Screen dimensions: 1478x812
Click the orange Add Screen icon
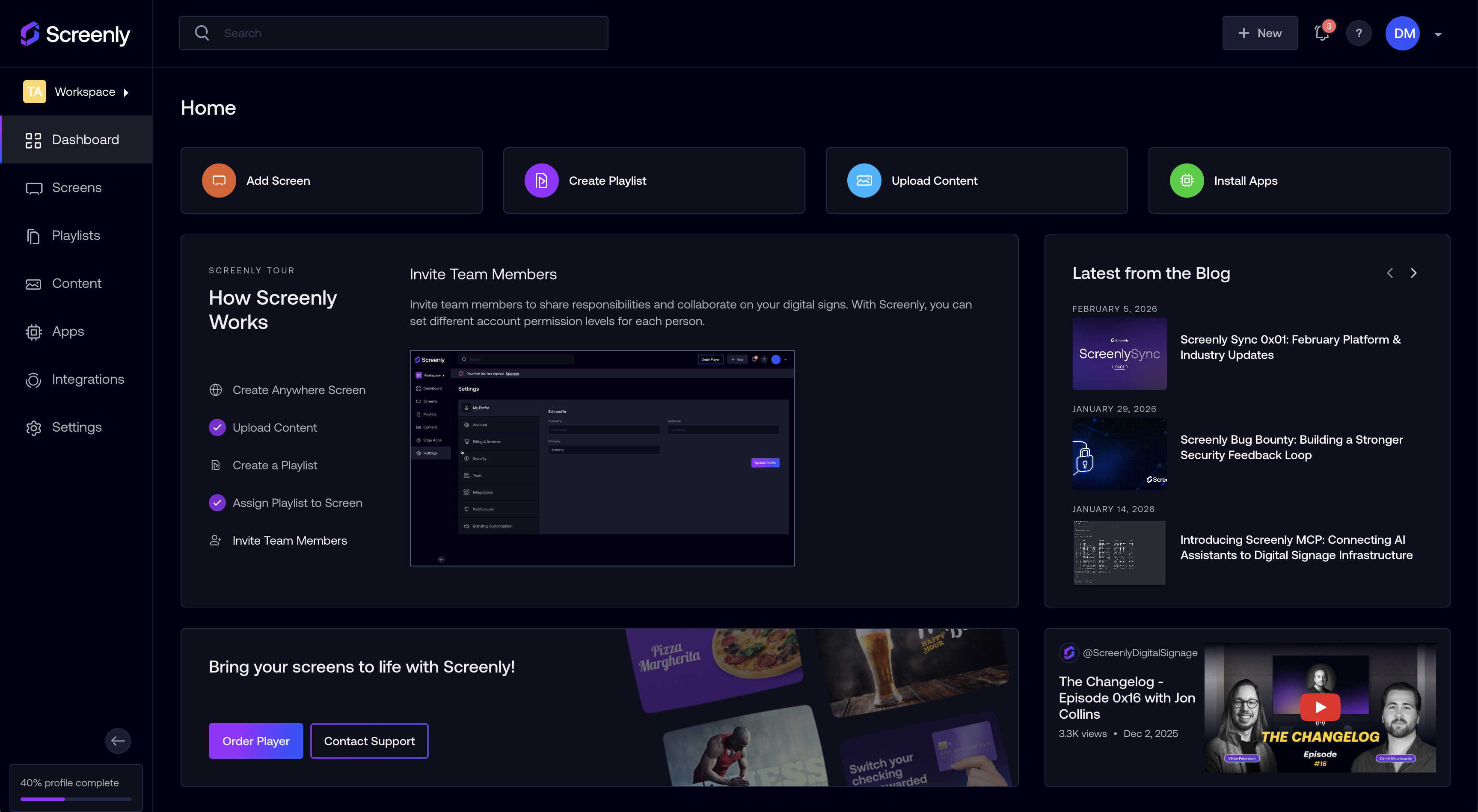pos(219,181)
